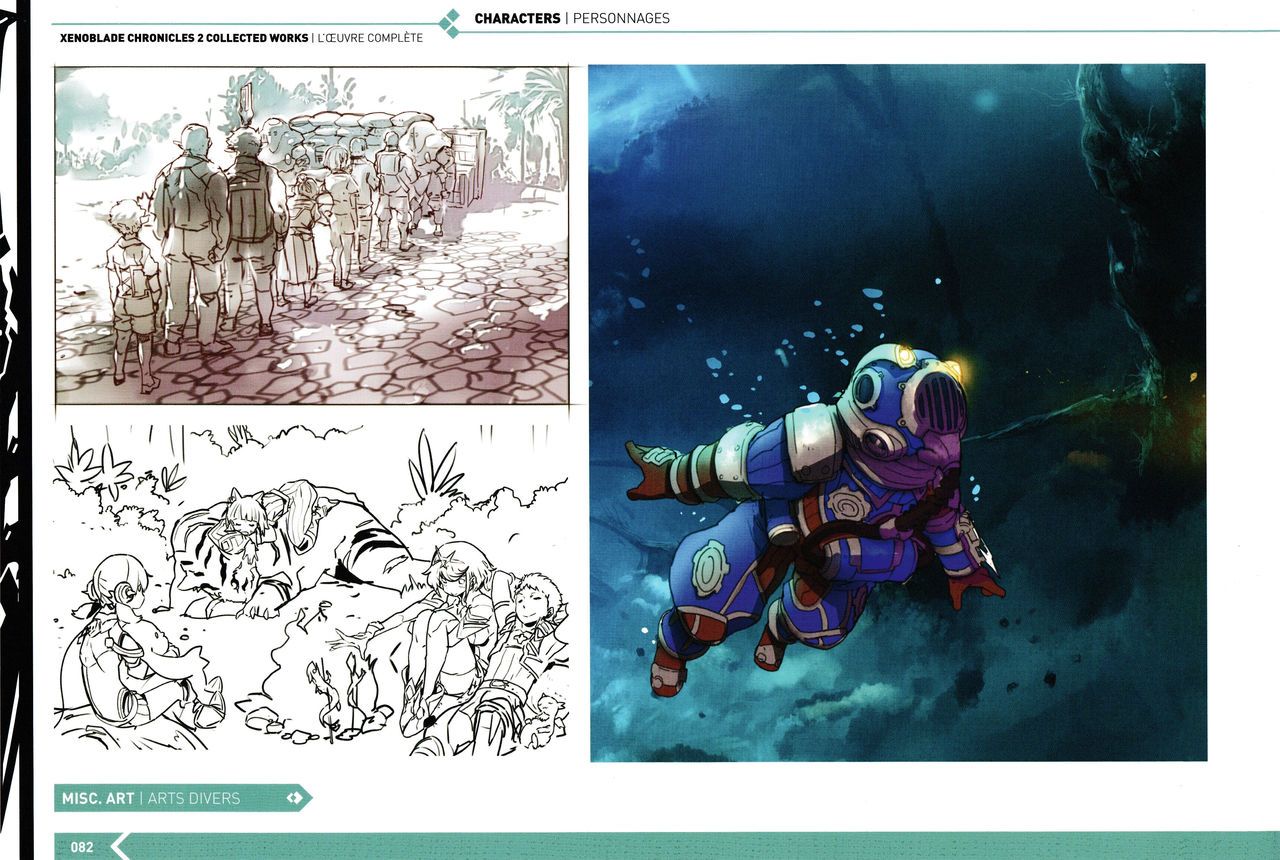Click the page number 082
This screenshot has height=860, width=1280.
tap(82, 847)
